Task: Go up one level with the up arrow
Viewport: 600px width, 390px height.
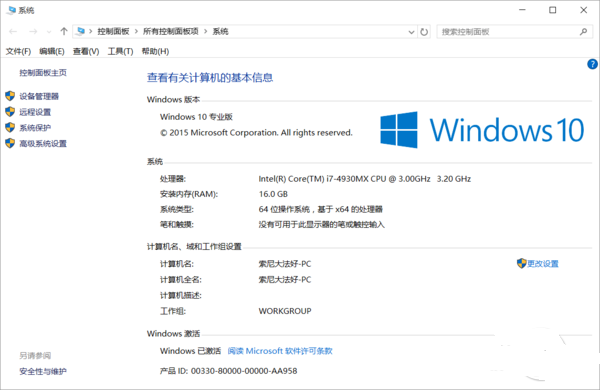Action: pos(64,31)
